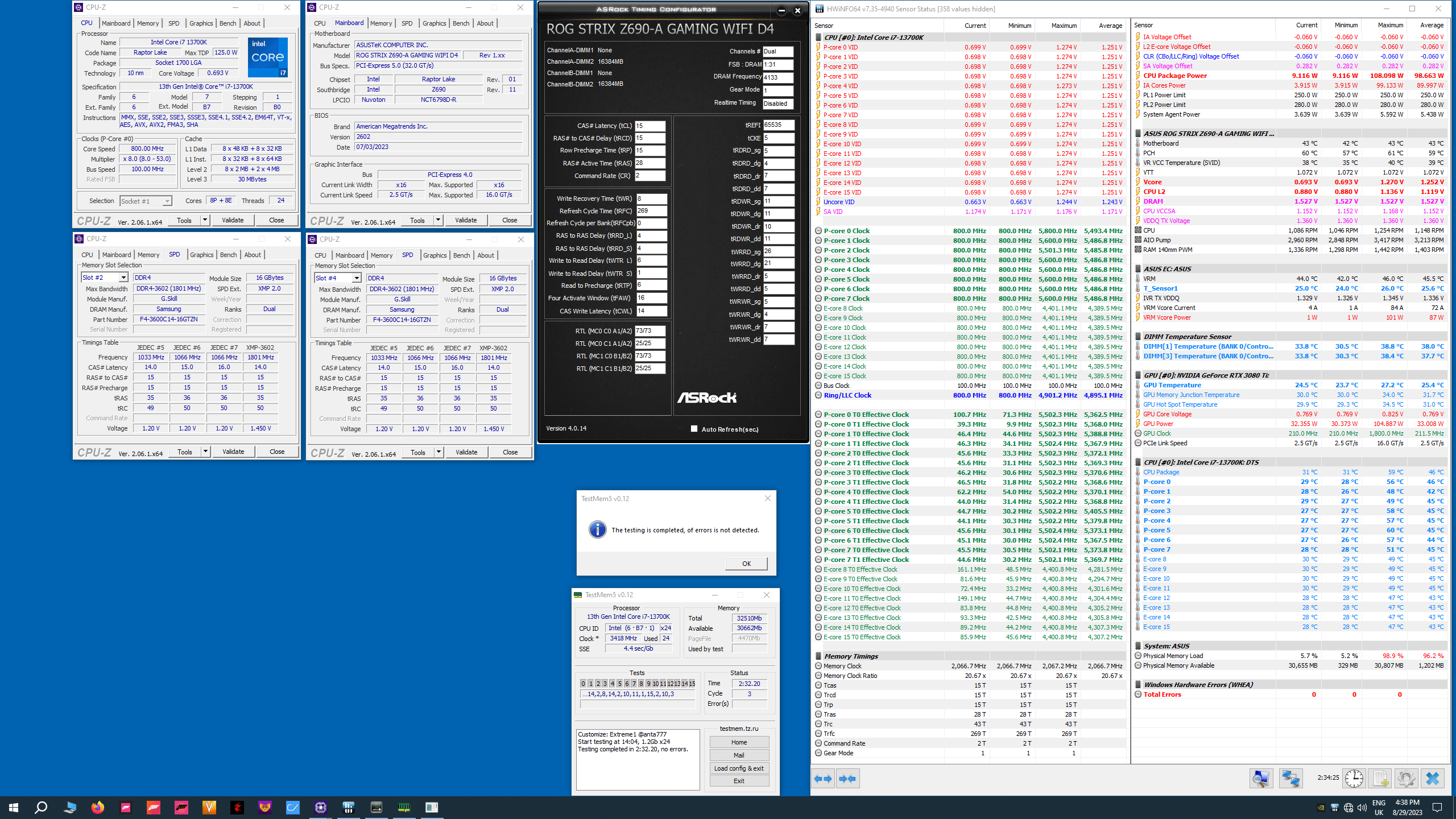Open volume speaker icon in tray
Screen dimensions: 1456x819
1362,808
